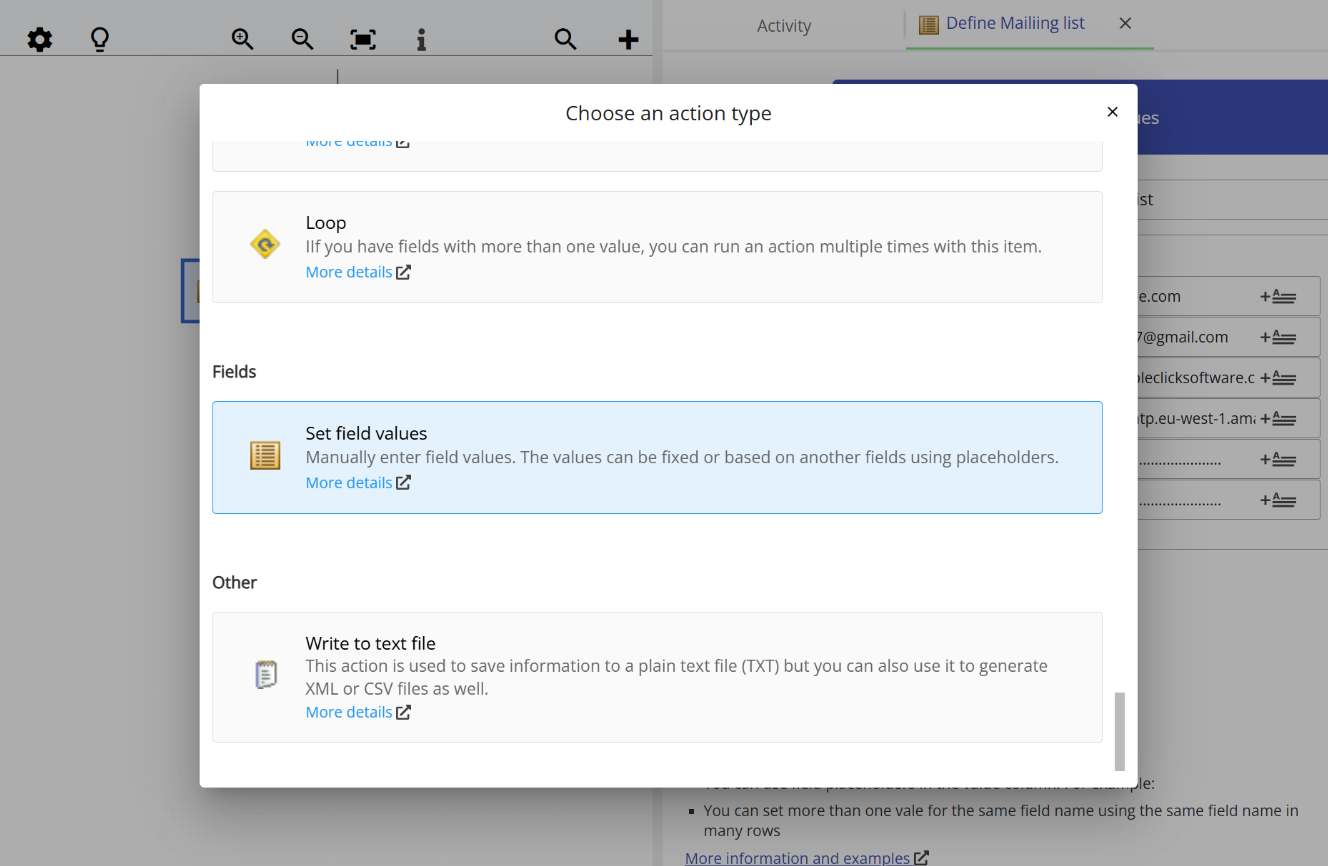
Task: Click the Write to text file notepad icon
Action: coord(264,673)
